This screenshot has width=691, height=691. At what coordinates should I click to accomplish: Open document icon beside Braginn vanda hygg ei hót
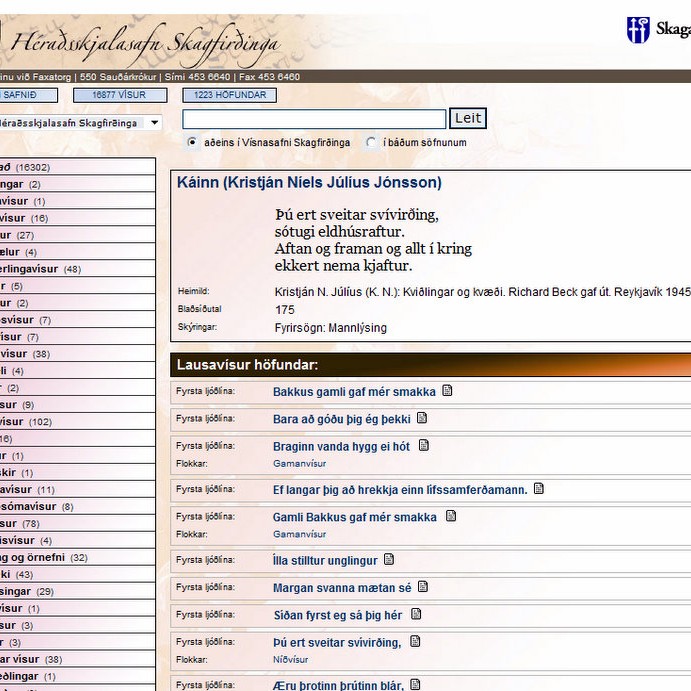point(424,446)
